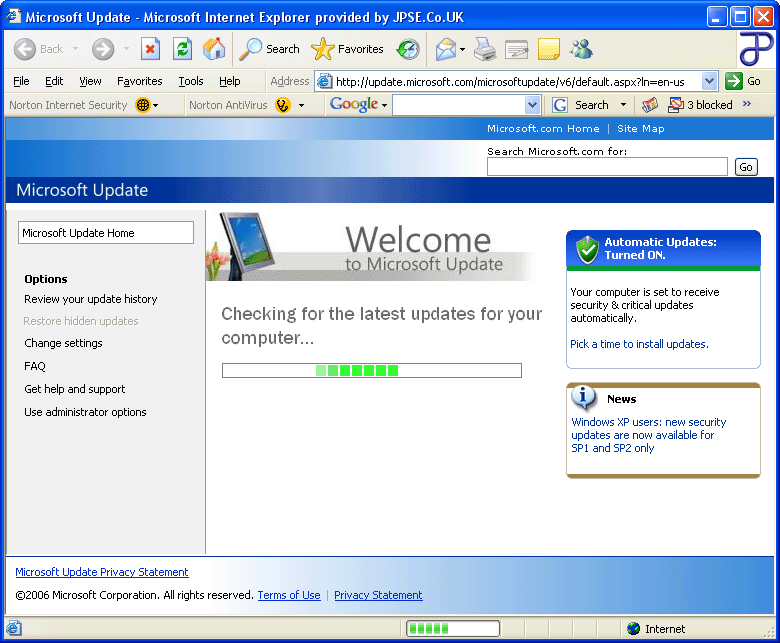Click the status bar loading progress indicator
The image size is (780, 643).
pos(453,629)
